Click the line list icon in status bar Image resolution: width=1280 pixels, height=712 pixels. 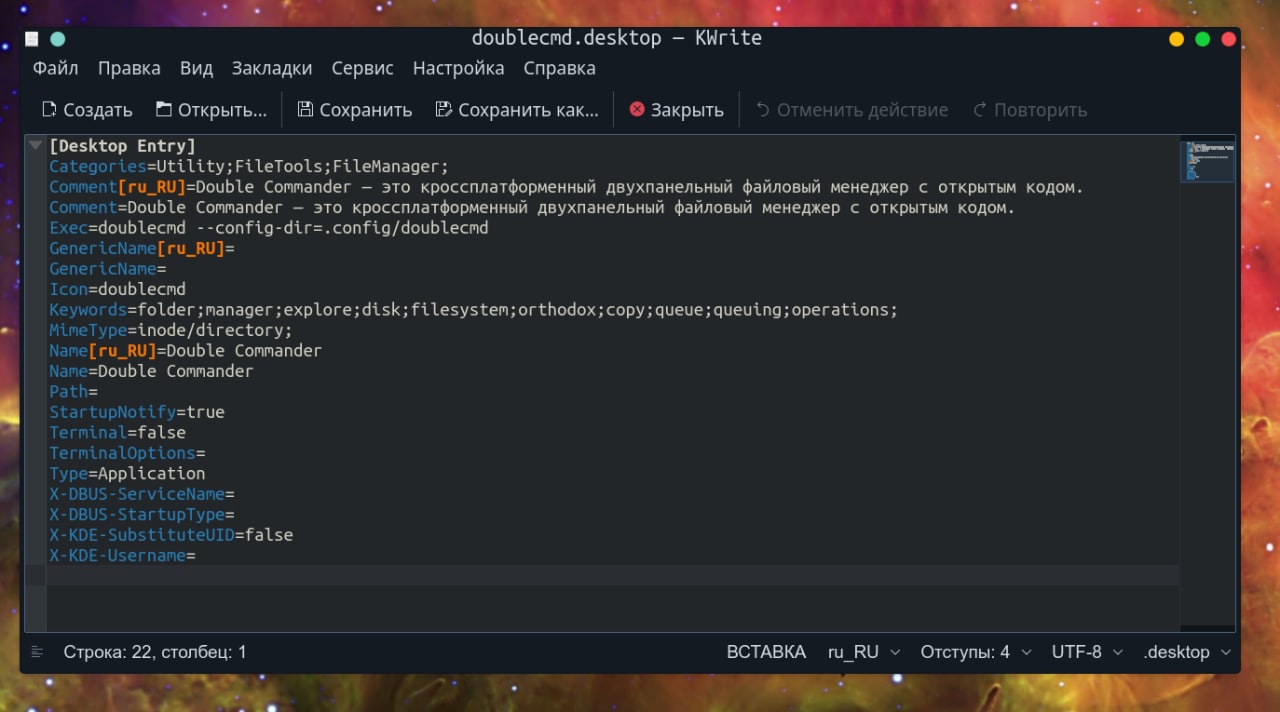[37, 652]
